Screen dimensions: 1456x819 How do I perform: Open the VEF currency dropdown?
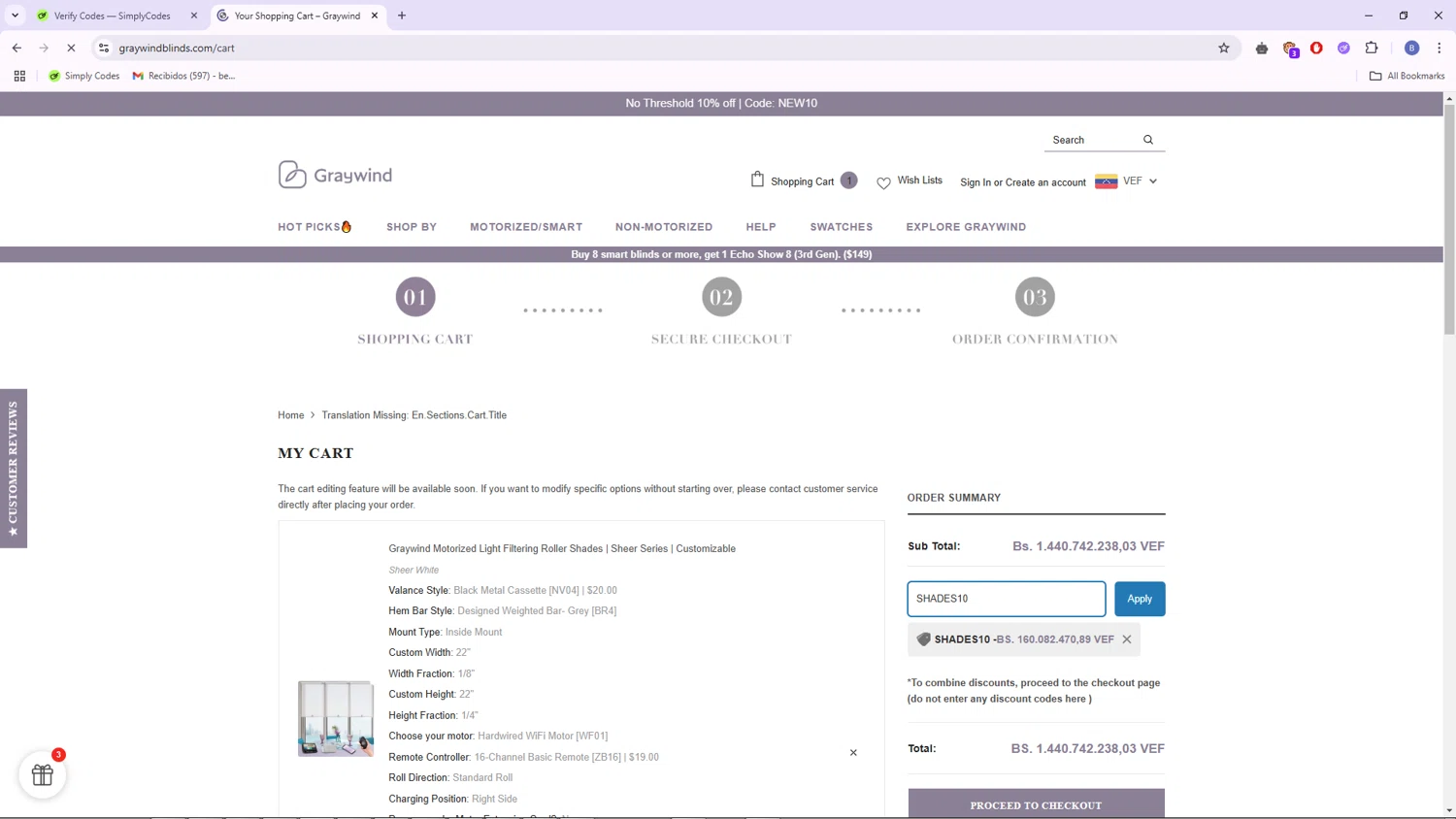(1126, 181)
